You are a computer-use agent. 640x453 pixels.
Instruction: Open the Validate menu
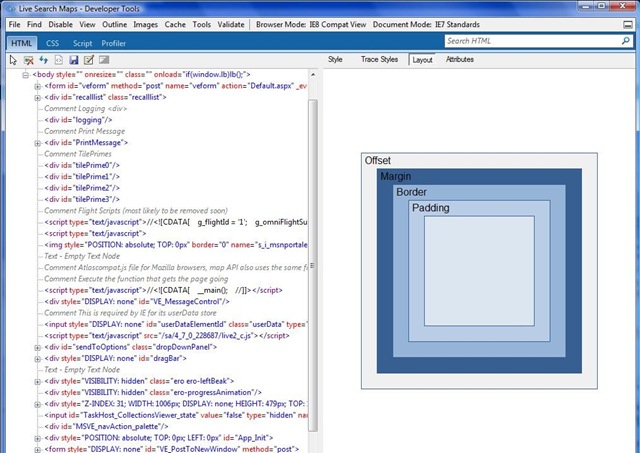(x=231, y=24)
